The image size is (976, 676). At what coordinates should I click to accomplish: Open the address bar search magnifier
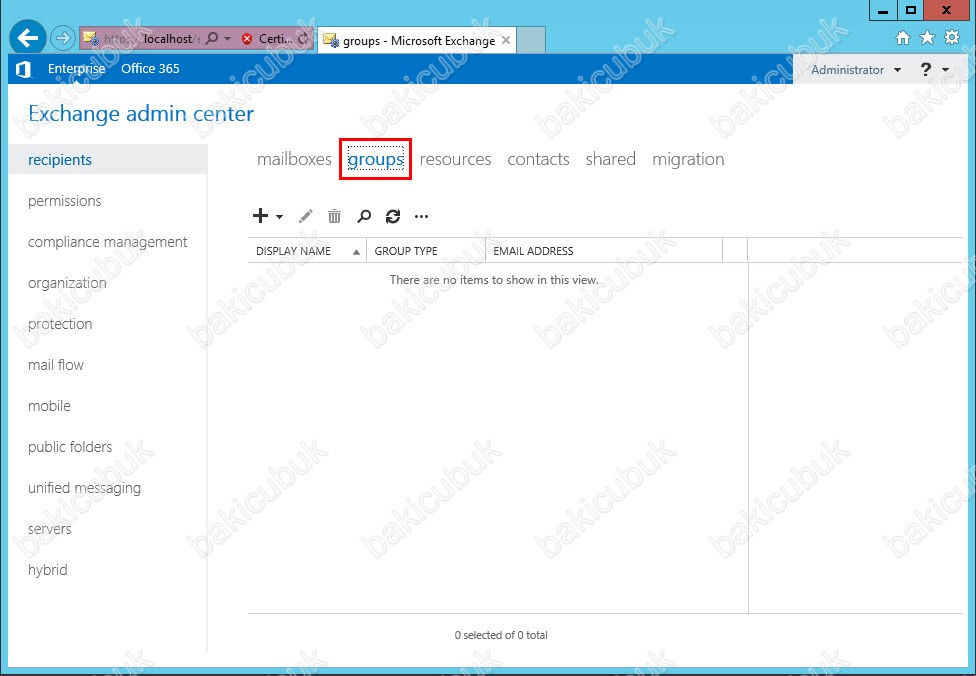coord(212,39)
